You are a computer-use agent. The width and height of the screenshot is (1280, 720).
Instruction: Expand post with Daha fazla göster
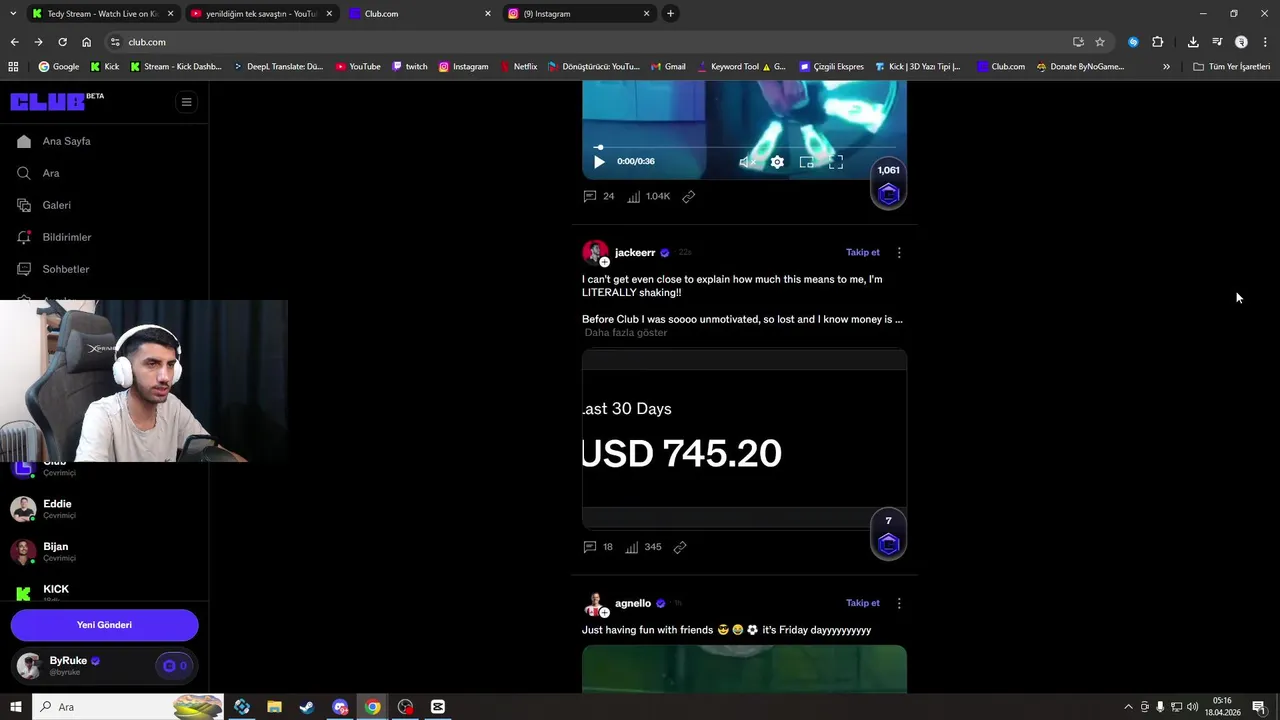click(x=625, y=333)
